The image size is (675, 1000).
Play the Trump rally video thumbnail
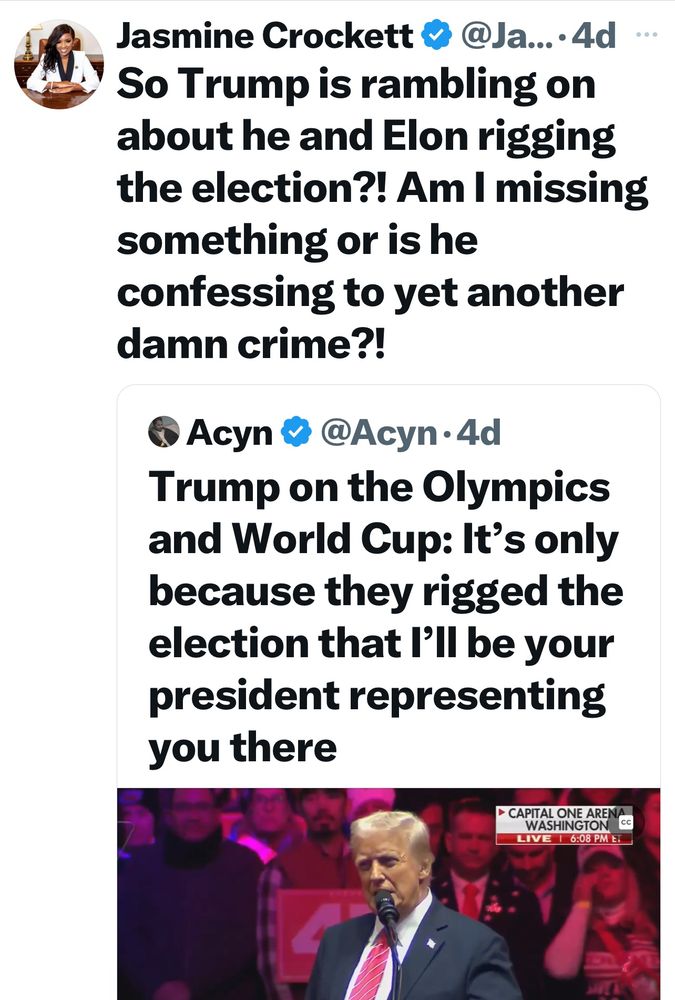point(388,893)
